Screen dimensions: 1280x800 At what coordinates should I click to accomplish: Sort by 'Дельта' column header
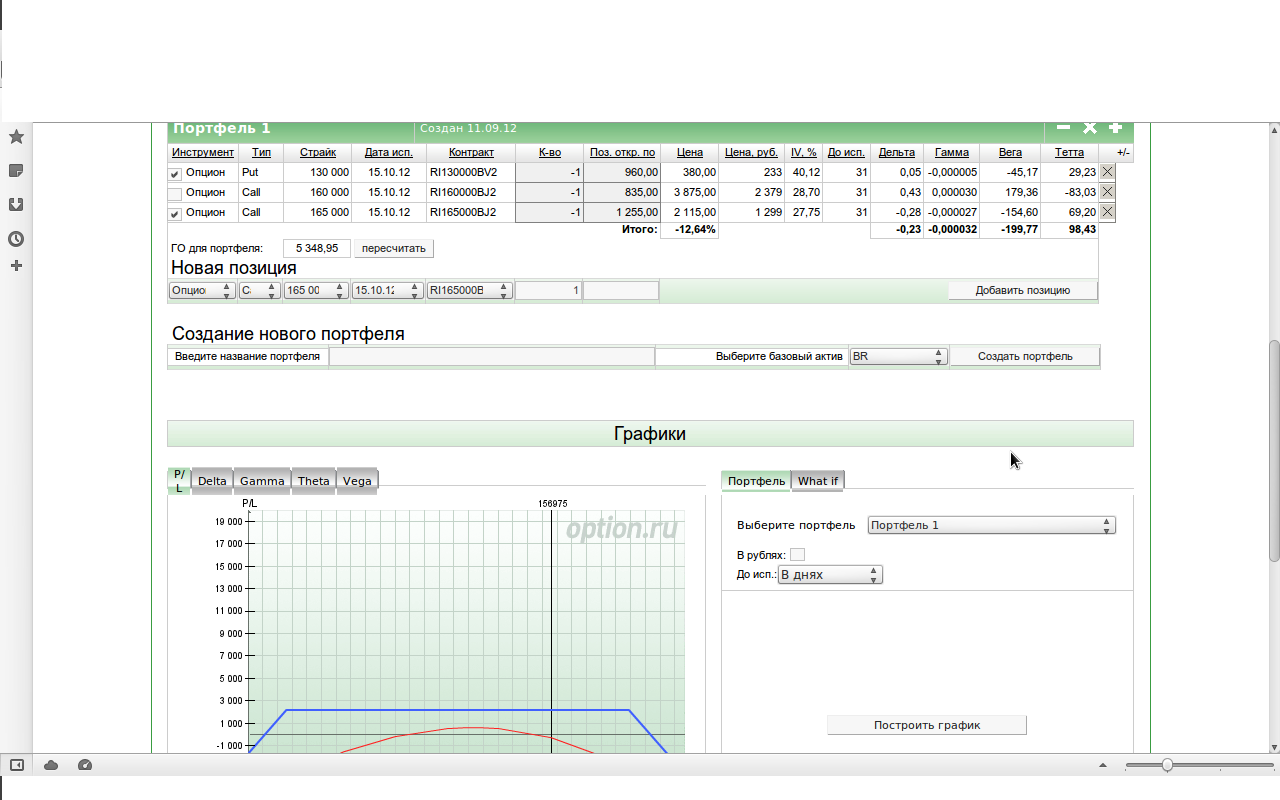[x=897, y=152]
